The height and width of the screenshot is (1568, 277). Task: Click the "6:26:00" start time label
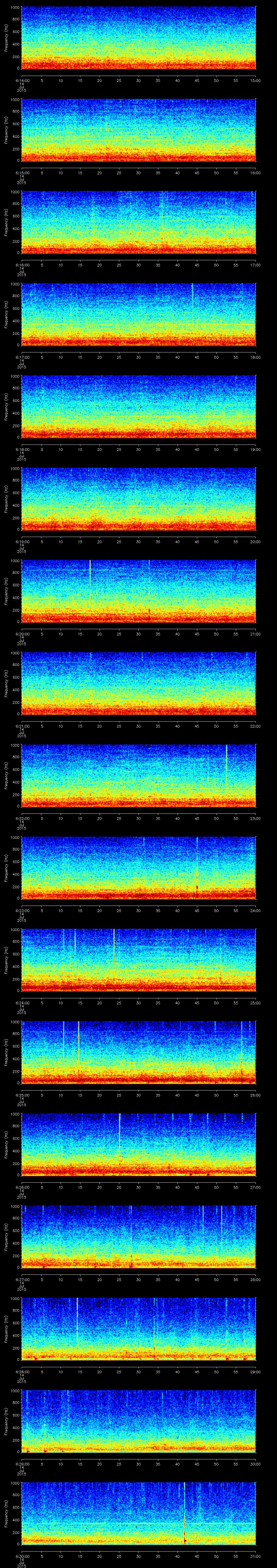pyautogui.click(x=22, y=1187)
